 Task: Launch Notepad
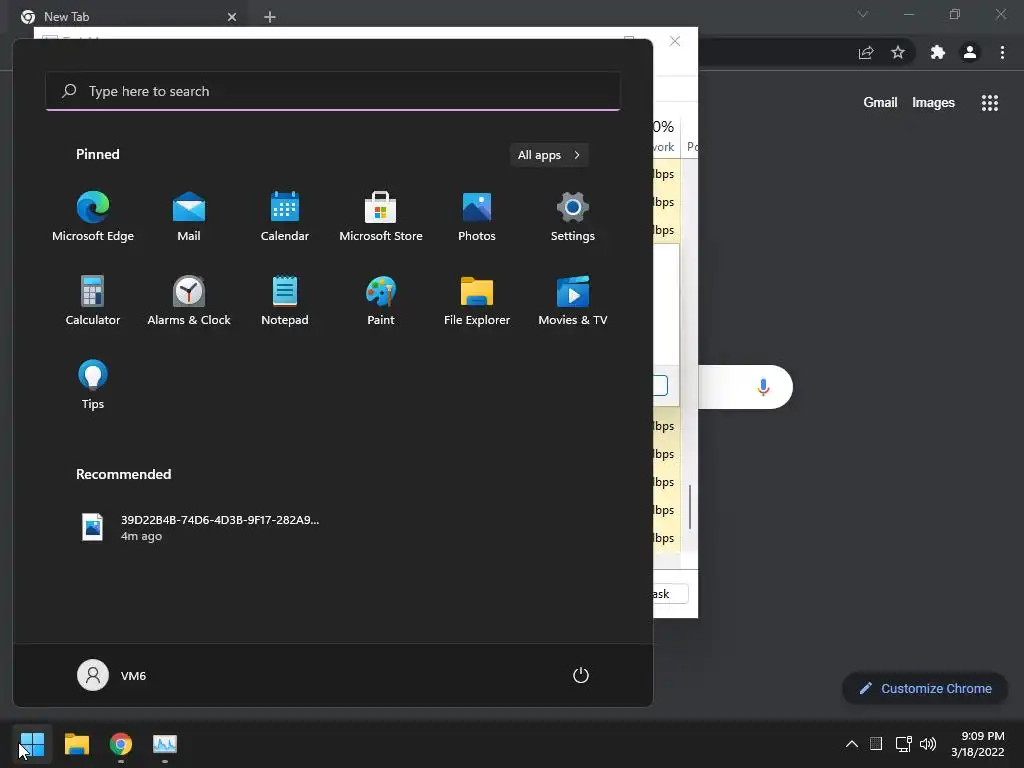pyautogui.click(x=285, y=300)
